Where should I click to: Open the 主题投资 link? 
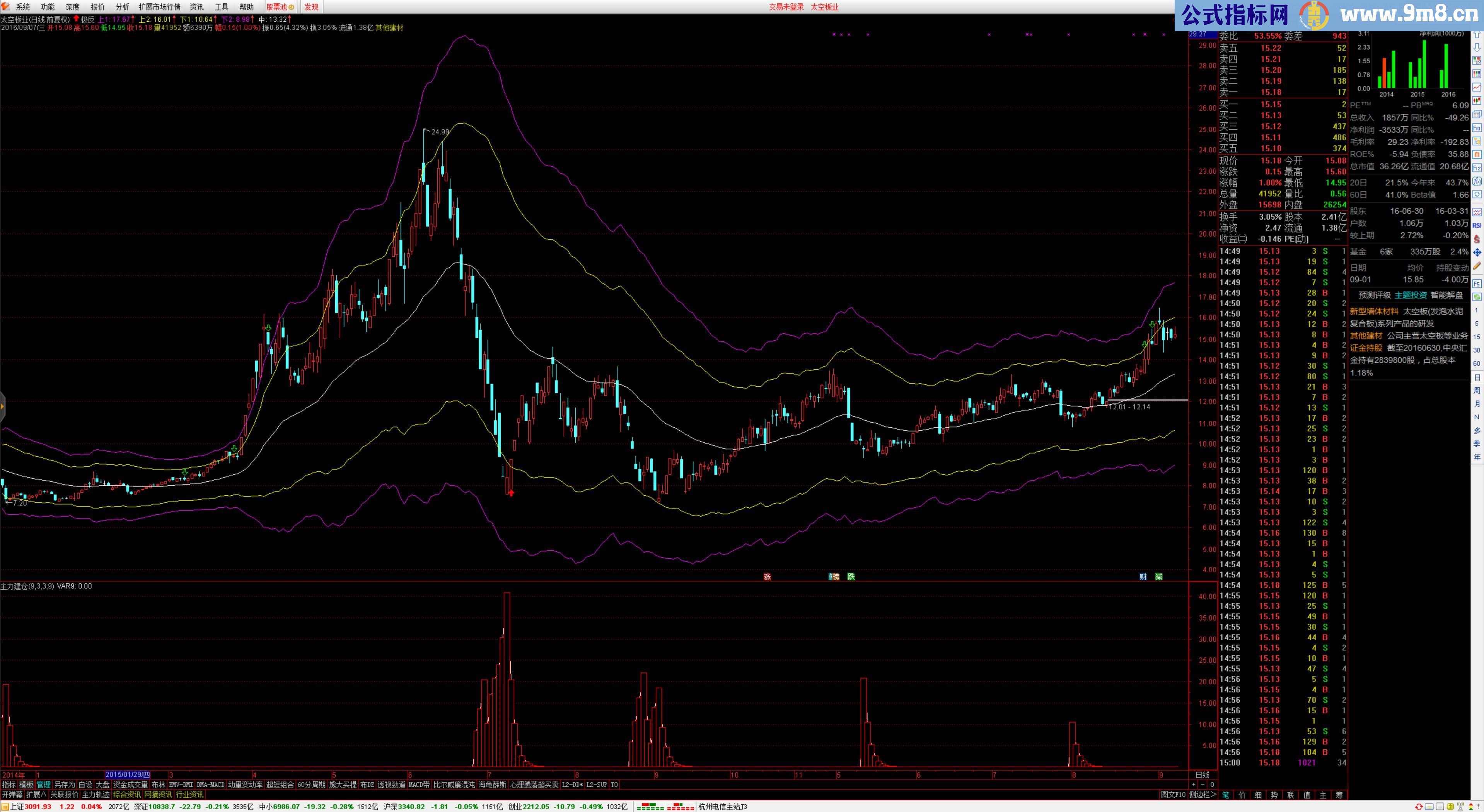[x=1410, y=295]
